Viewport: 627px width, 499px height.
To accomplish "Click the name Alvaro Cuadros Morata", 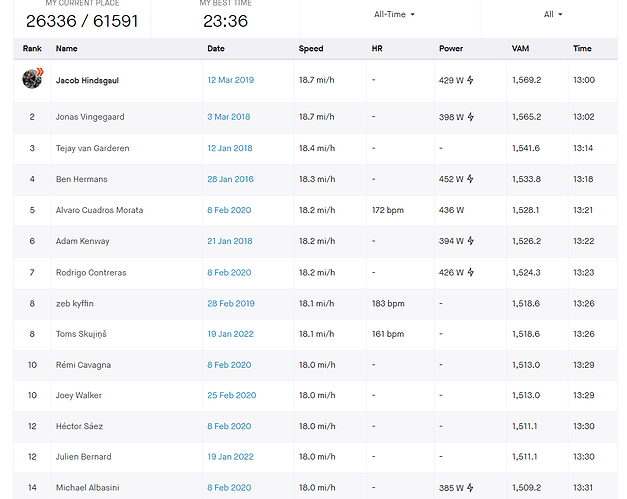I will [x=99, y=210].
